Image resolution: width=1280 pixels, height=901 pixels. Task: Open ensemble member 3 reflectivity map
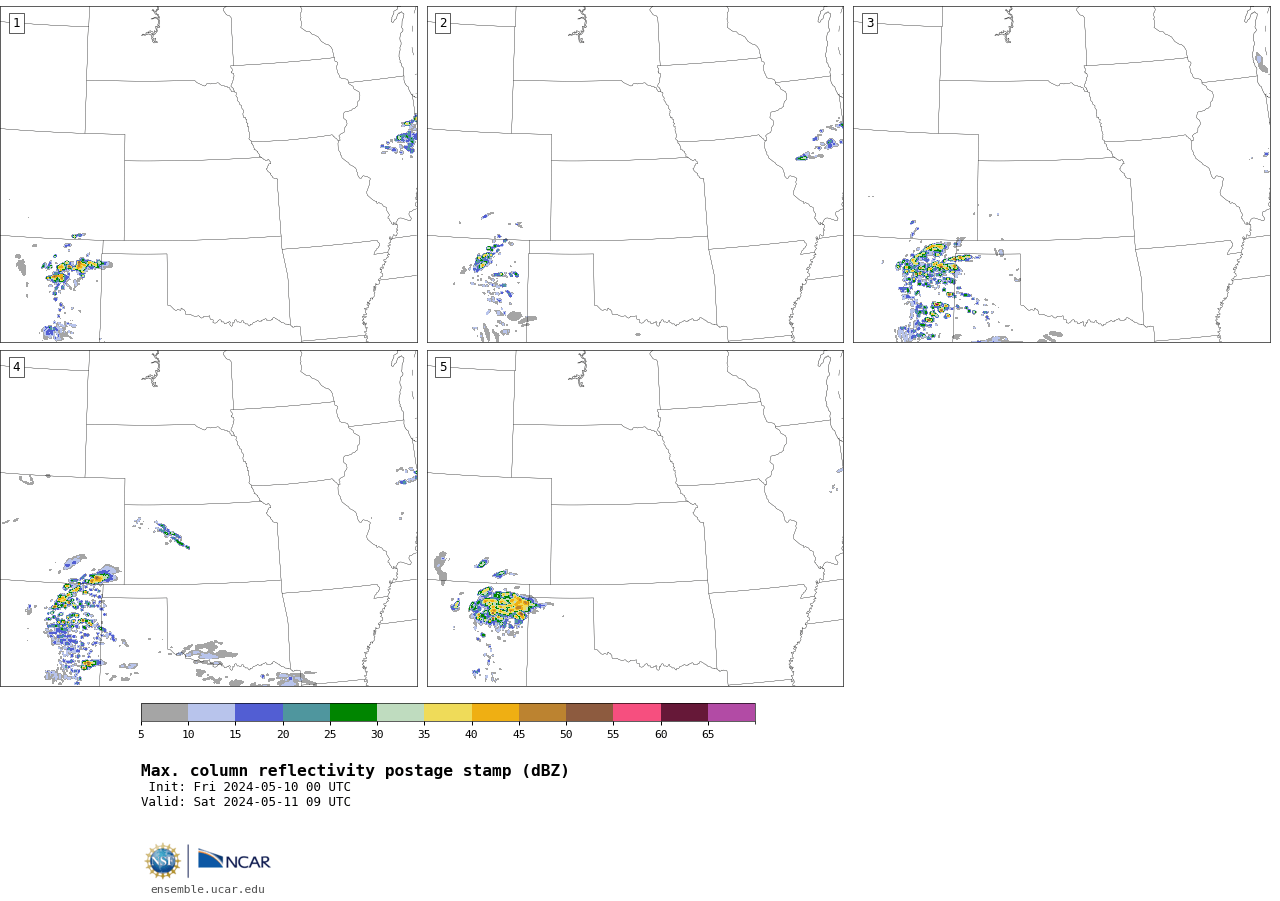click(x=1061, y=174)
